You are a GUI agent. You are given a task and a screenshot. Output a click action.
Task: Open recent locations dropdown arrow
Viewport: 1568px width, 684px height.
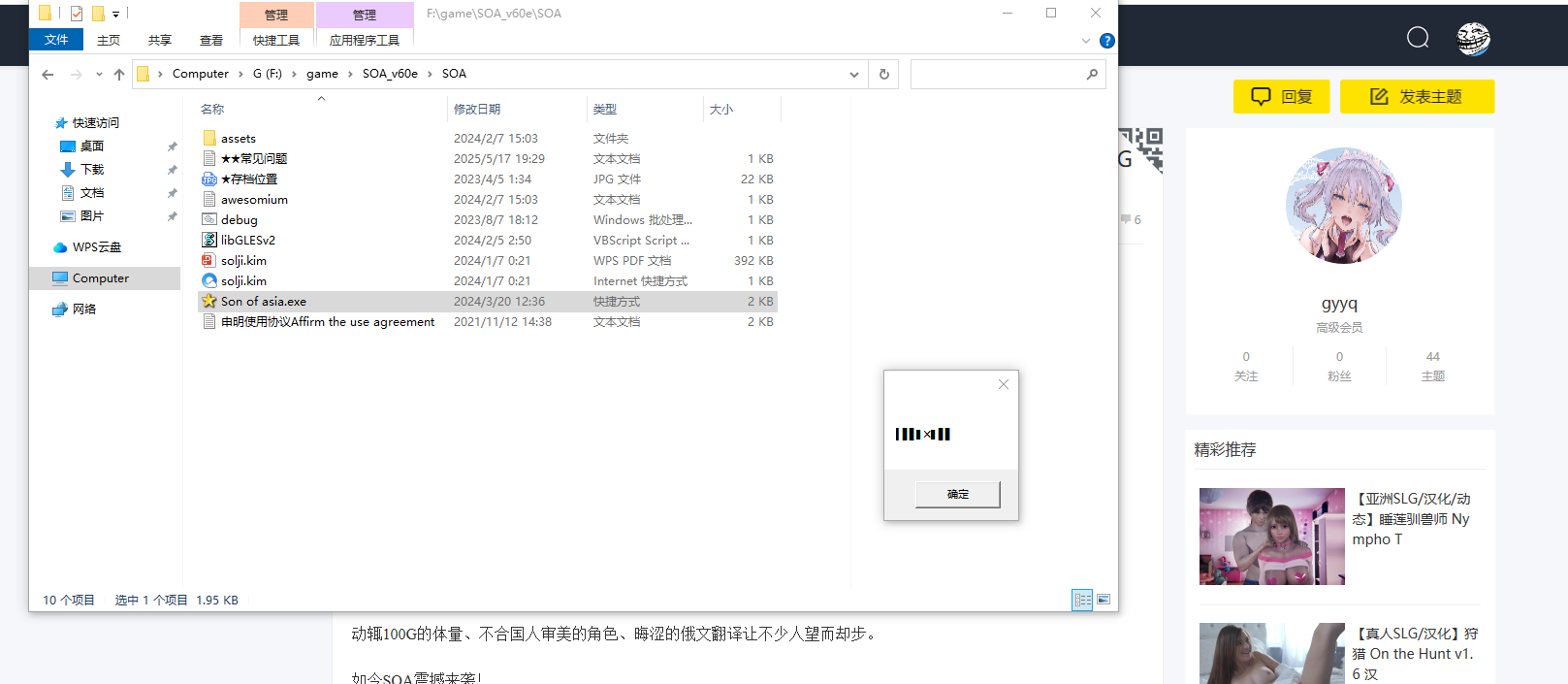click(x=99, y=74)
